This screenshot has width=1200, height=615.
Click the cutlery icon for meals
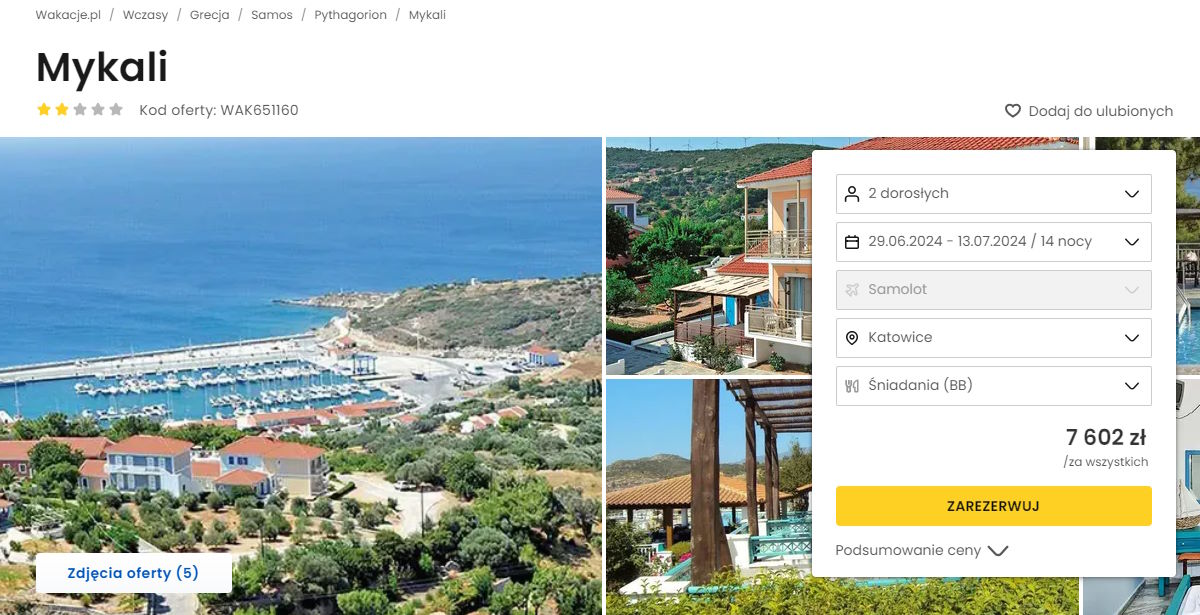pyautogui.click(x=852, y=386)
